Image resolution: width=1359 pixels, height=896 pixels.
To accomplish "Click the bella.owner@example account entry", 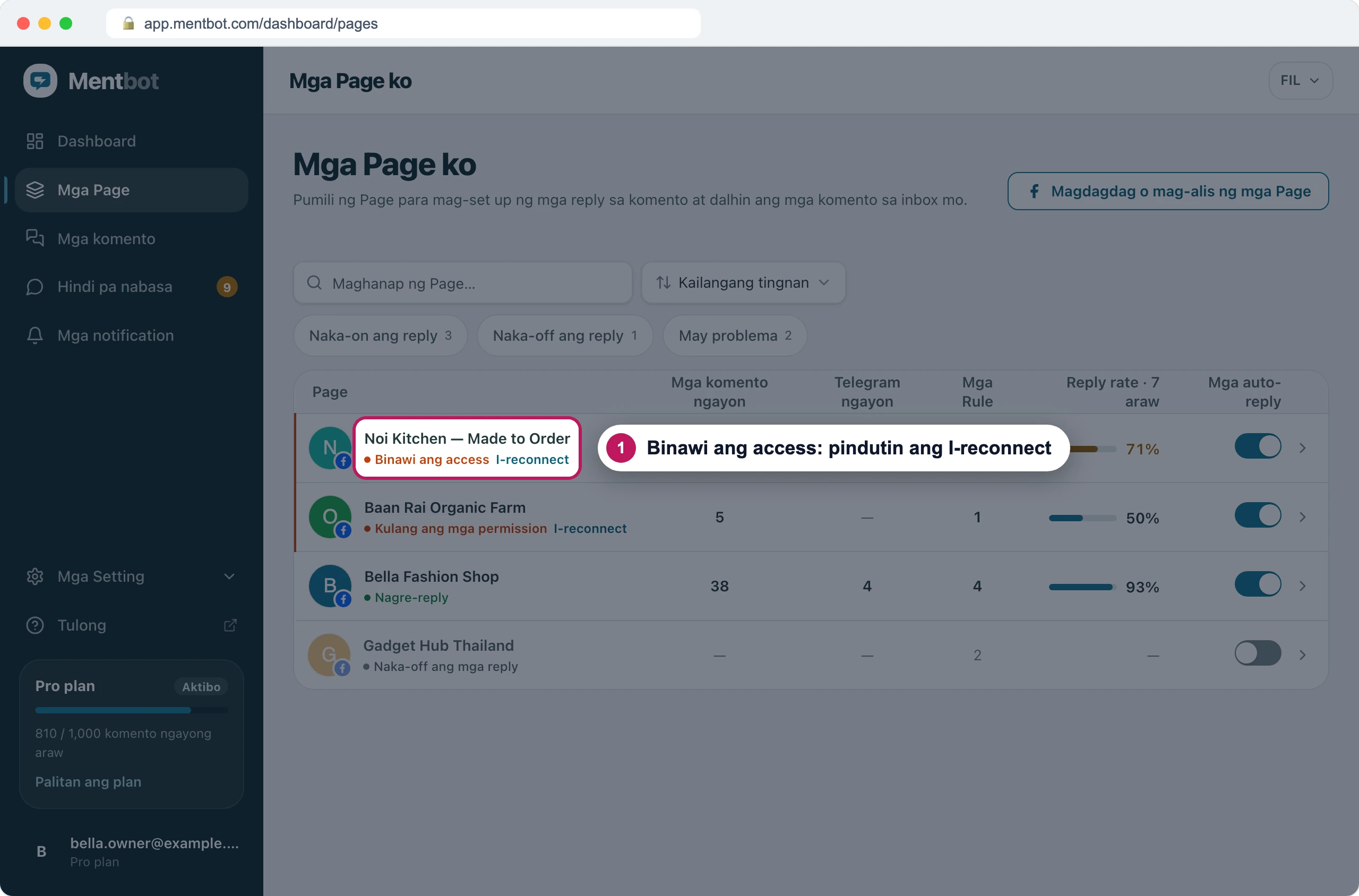I will [x=132, y=851].
